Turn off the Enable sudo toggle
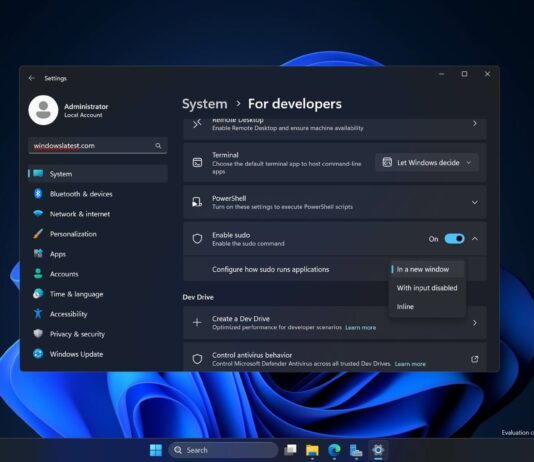 point(454,239)
